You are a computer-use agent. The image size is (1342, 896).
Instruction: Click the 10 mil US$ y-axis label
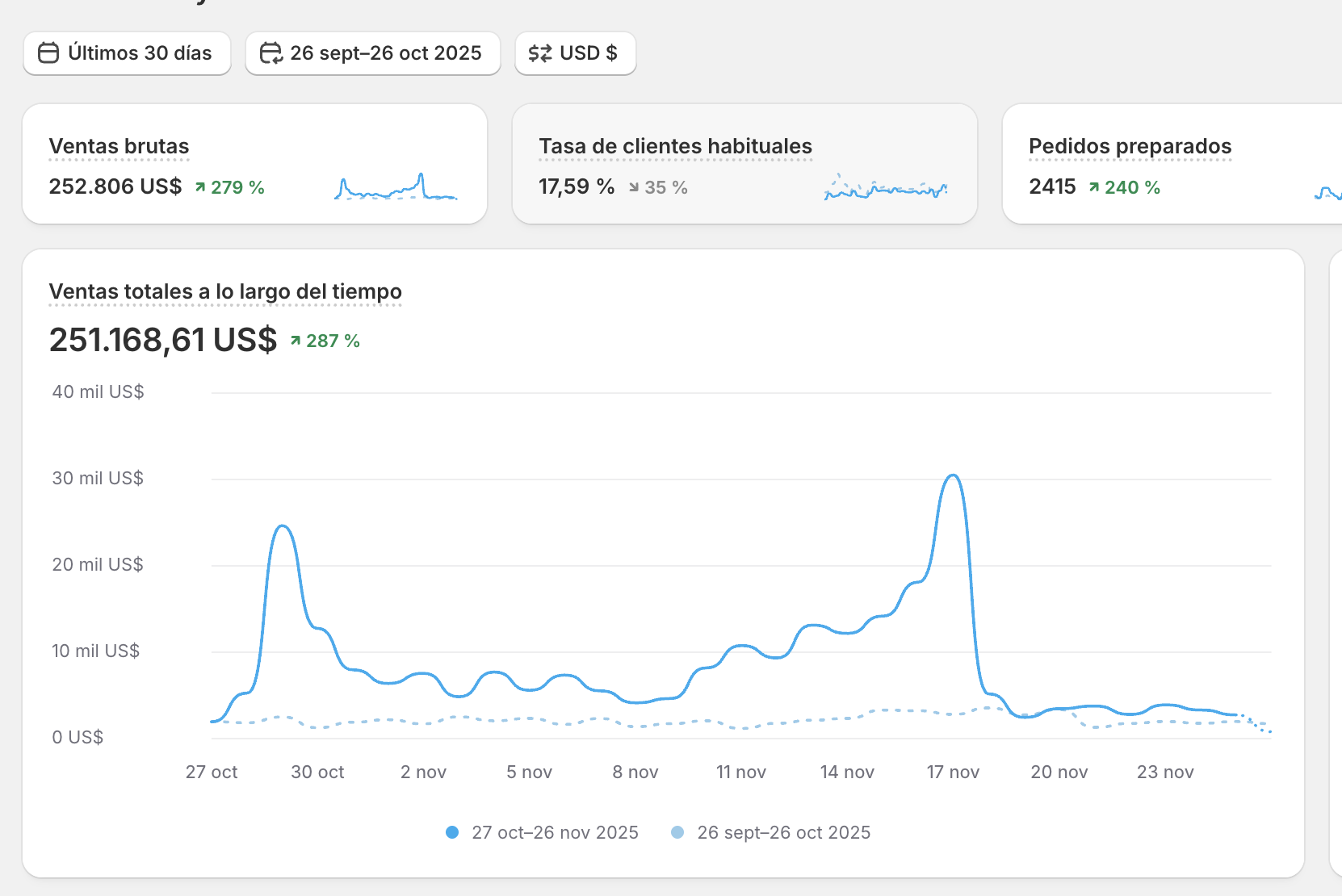click(96, 651)
